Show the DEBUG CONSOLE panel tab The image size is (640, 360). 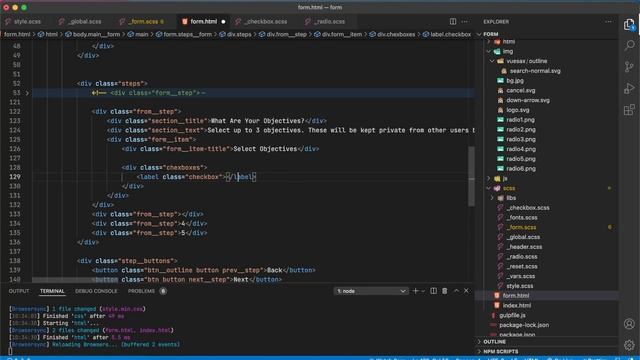click(x=96, y=291)
